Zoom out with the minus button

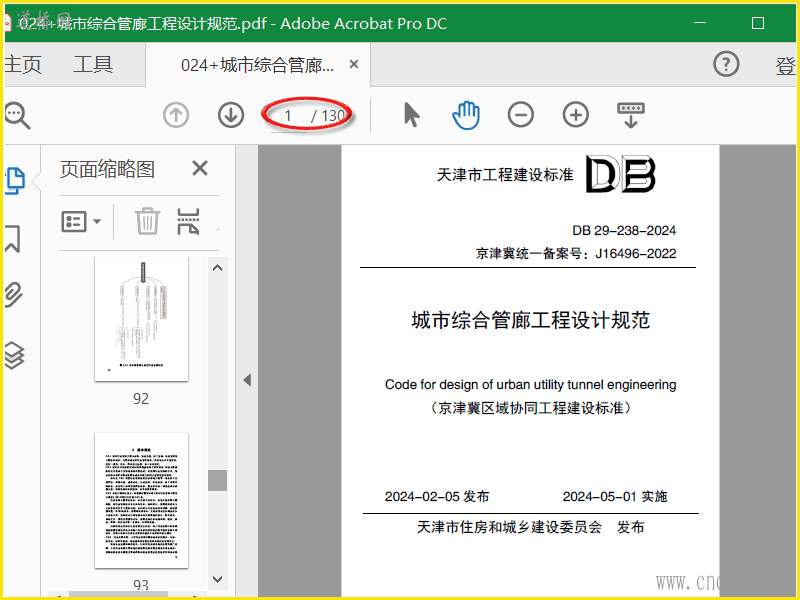[x=520, y=115]
